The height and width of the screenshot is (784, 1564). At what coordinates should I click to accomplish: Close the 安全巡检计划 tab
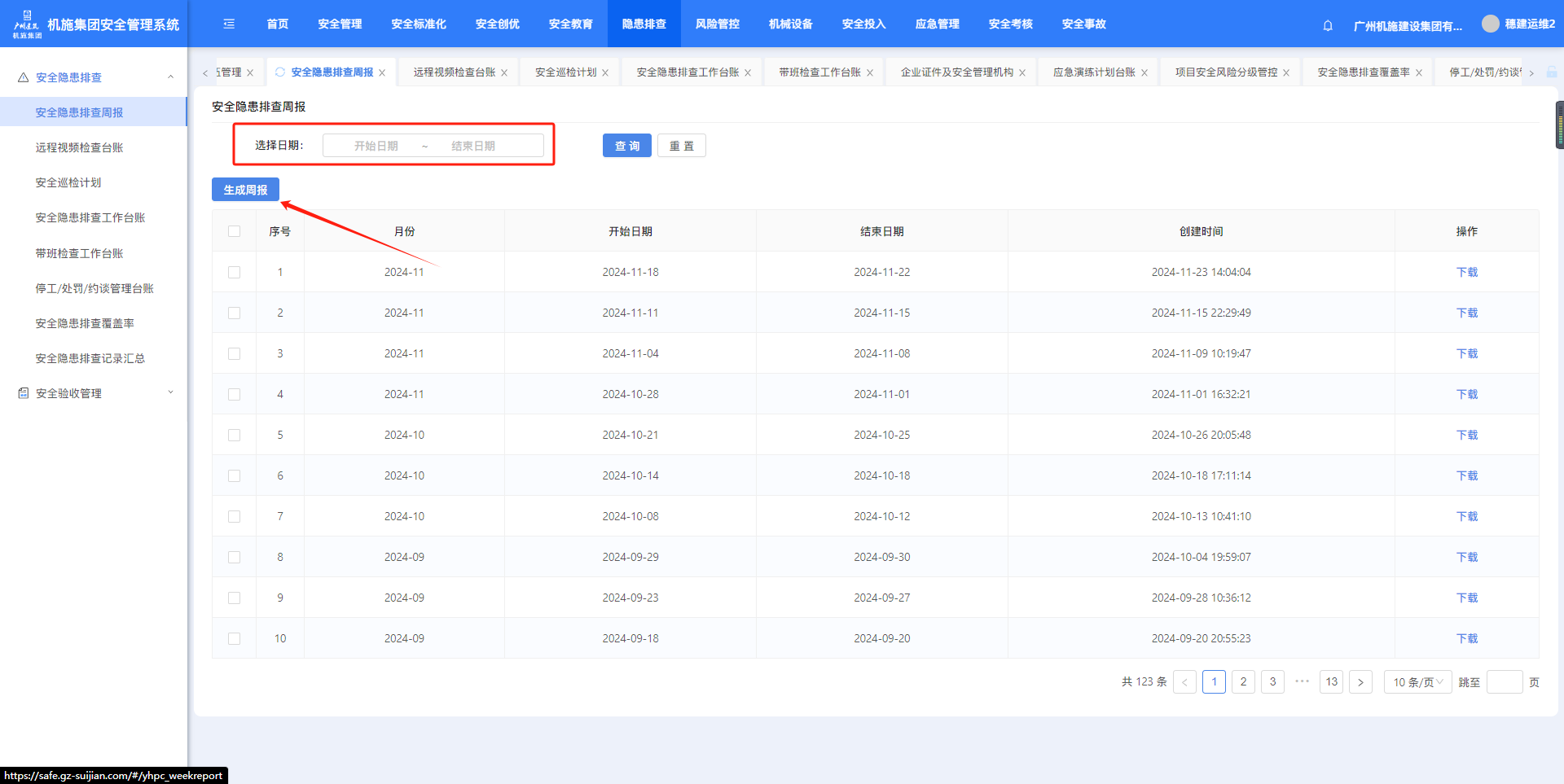click(x=605, y=73)
